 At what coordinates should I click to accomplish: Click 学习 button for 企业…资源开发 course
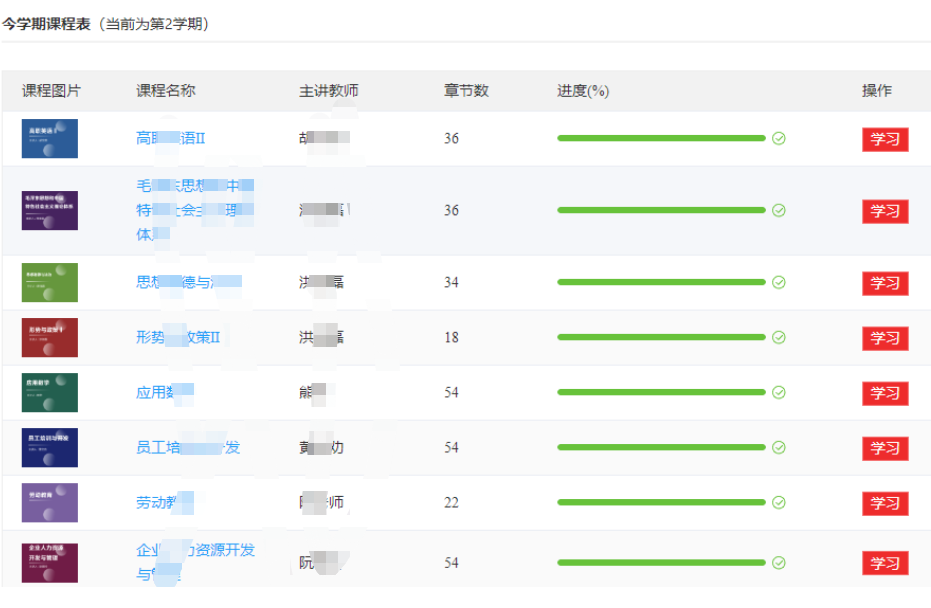tap(885, 563)
